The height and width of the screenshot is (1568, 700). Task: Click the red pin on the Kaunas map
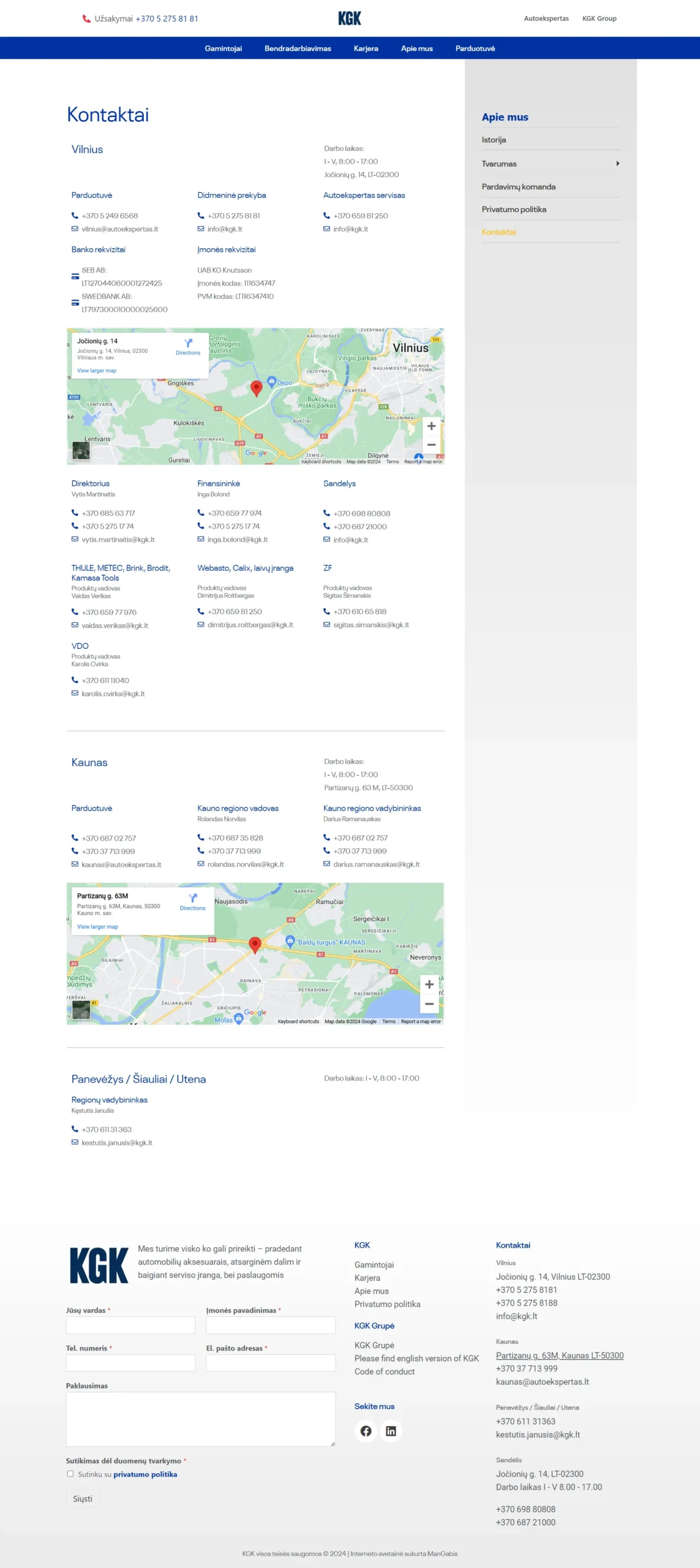click(255, 944)
